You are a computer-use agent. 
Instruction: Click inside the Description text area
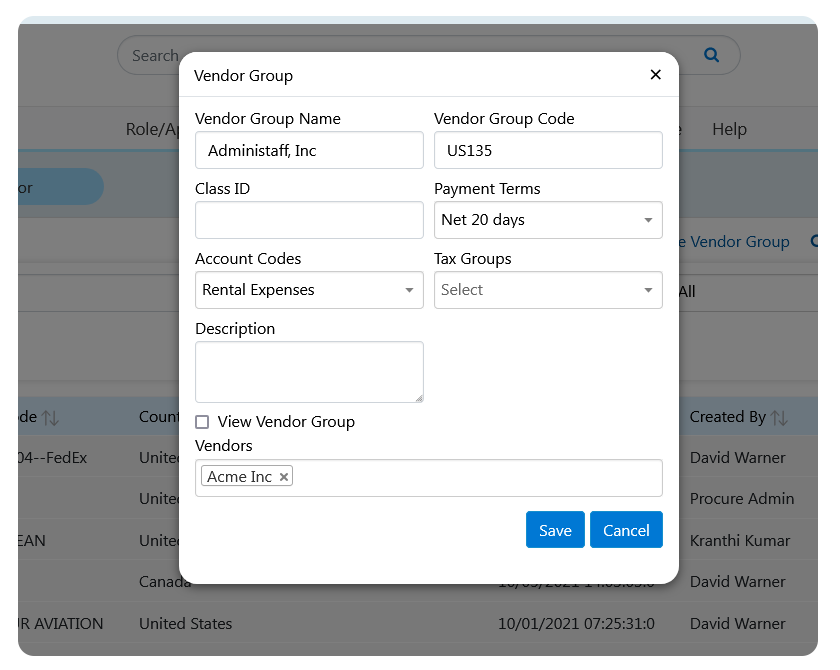[x=309, y=370]
